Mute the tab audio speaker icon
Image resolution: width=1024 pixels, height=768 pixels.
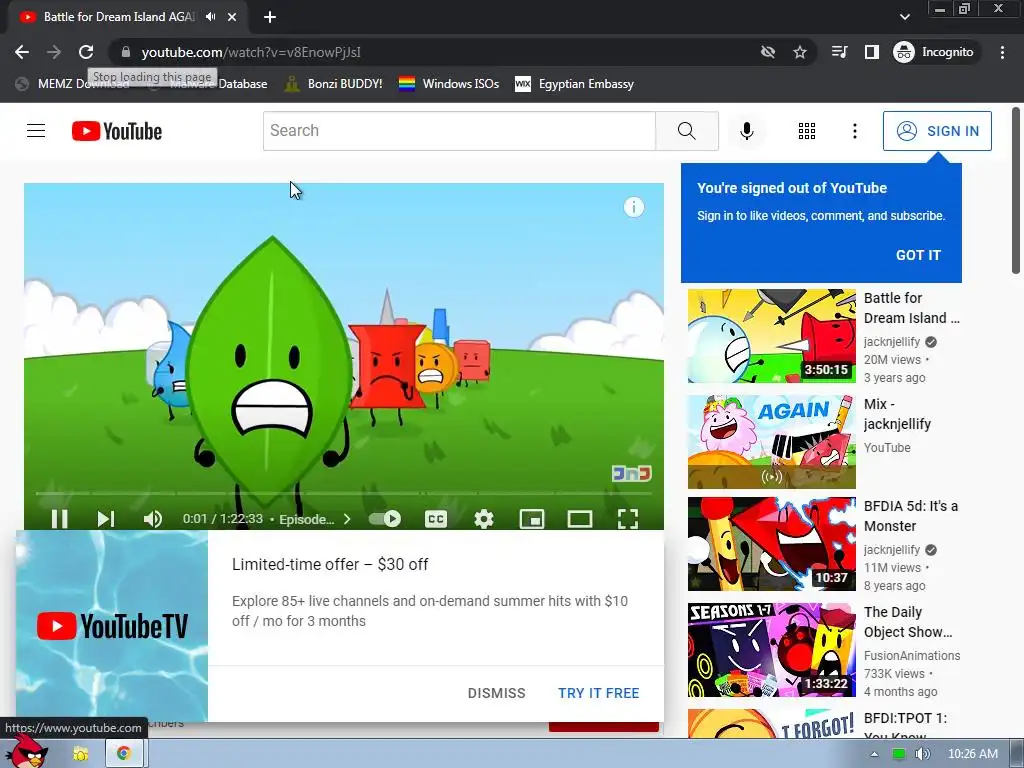pyautogui.click(x=211, y=17)
